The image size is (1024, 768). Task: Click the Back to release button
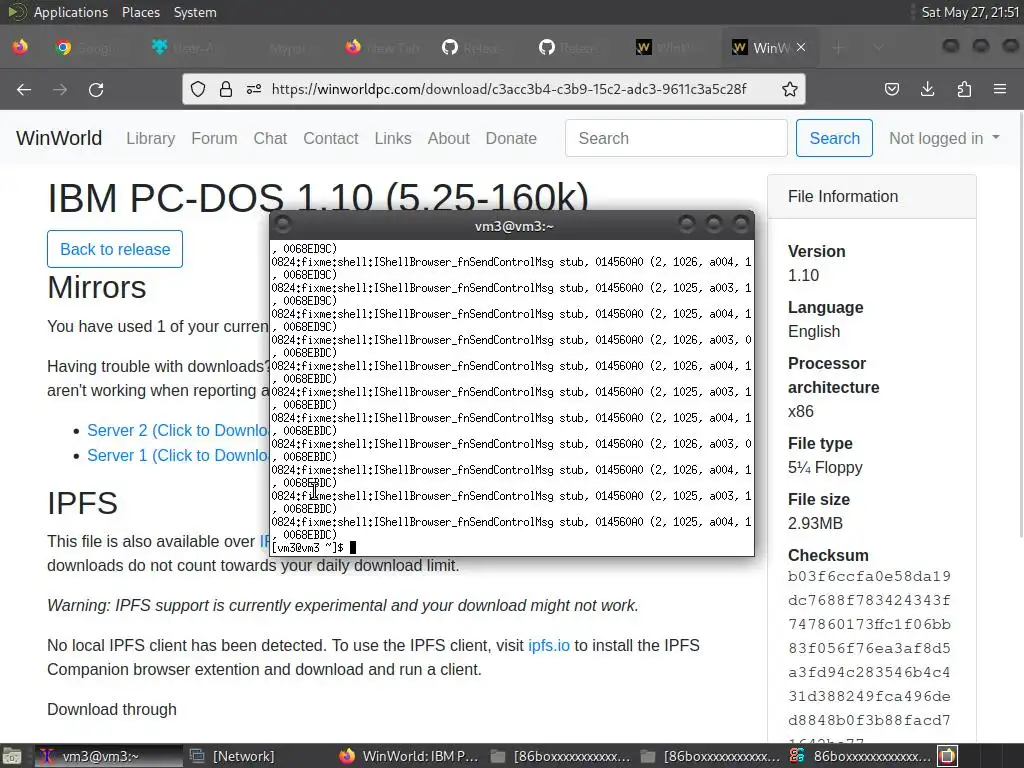point(115,249)
